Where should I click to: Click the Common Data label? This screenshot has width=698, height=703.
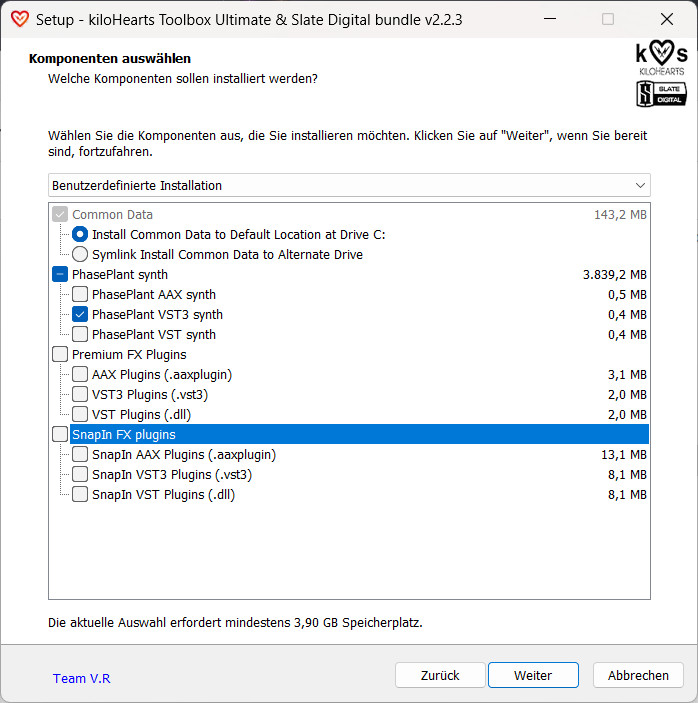113,215
